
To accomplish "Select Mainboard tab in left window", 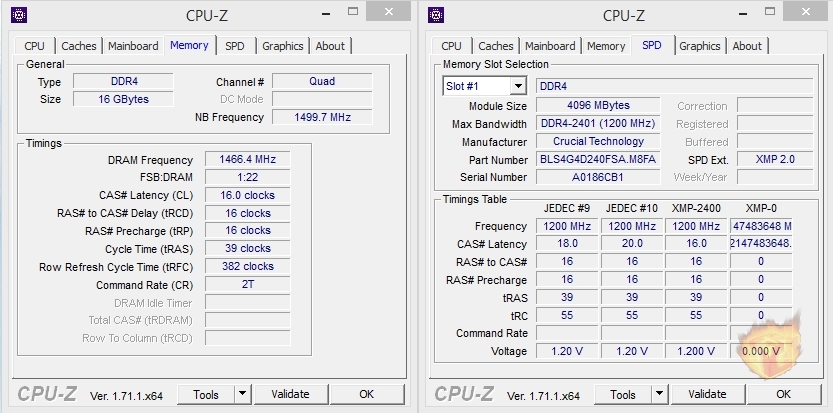I will click(133, 46).
